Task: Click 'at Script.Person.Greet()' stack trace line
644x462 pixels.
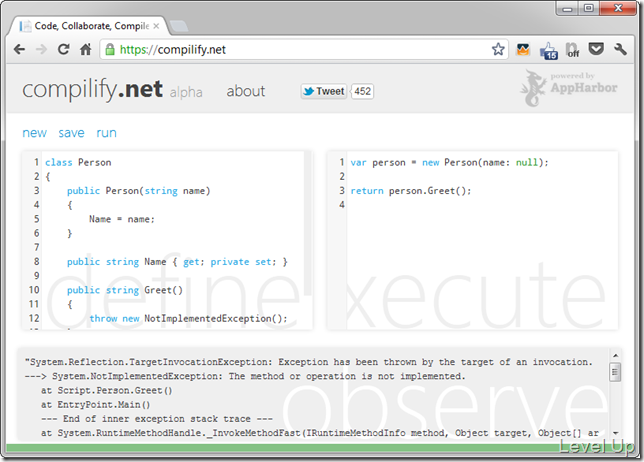Action: [x=106, y=391]
